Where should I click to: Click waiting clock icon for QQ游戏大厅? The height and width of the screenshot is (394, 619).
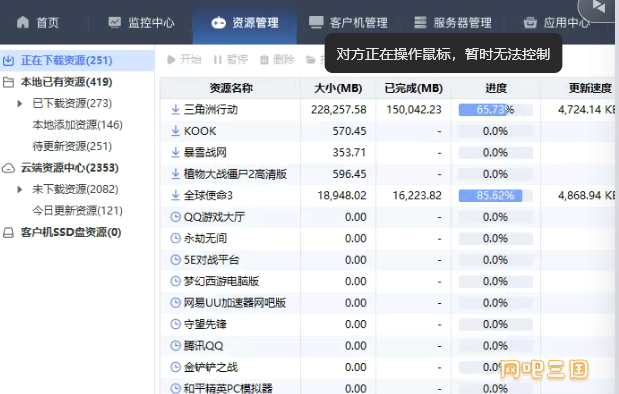[x=175, y=217]
